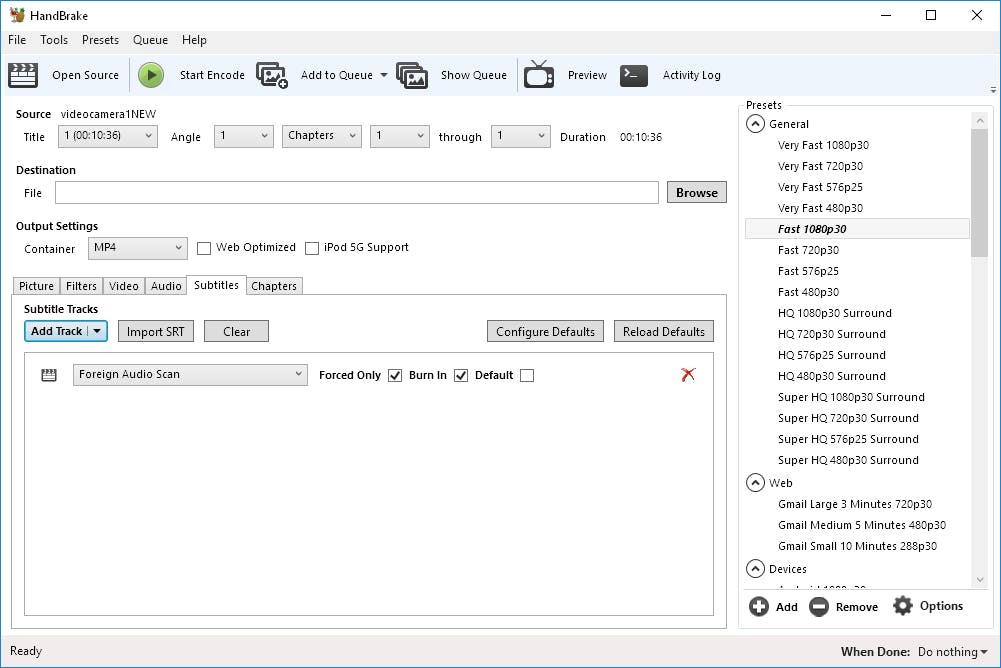The image size is (1001, 668).
Task: Select the Very Fast 480p30 preset
Action: click(x=820, y=208)
